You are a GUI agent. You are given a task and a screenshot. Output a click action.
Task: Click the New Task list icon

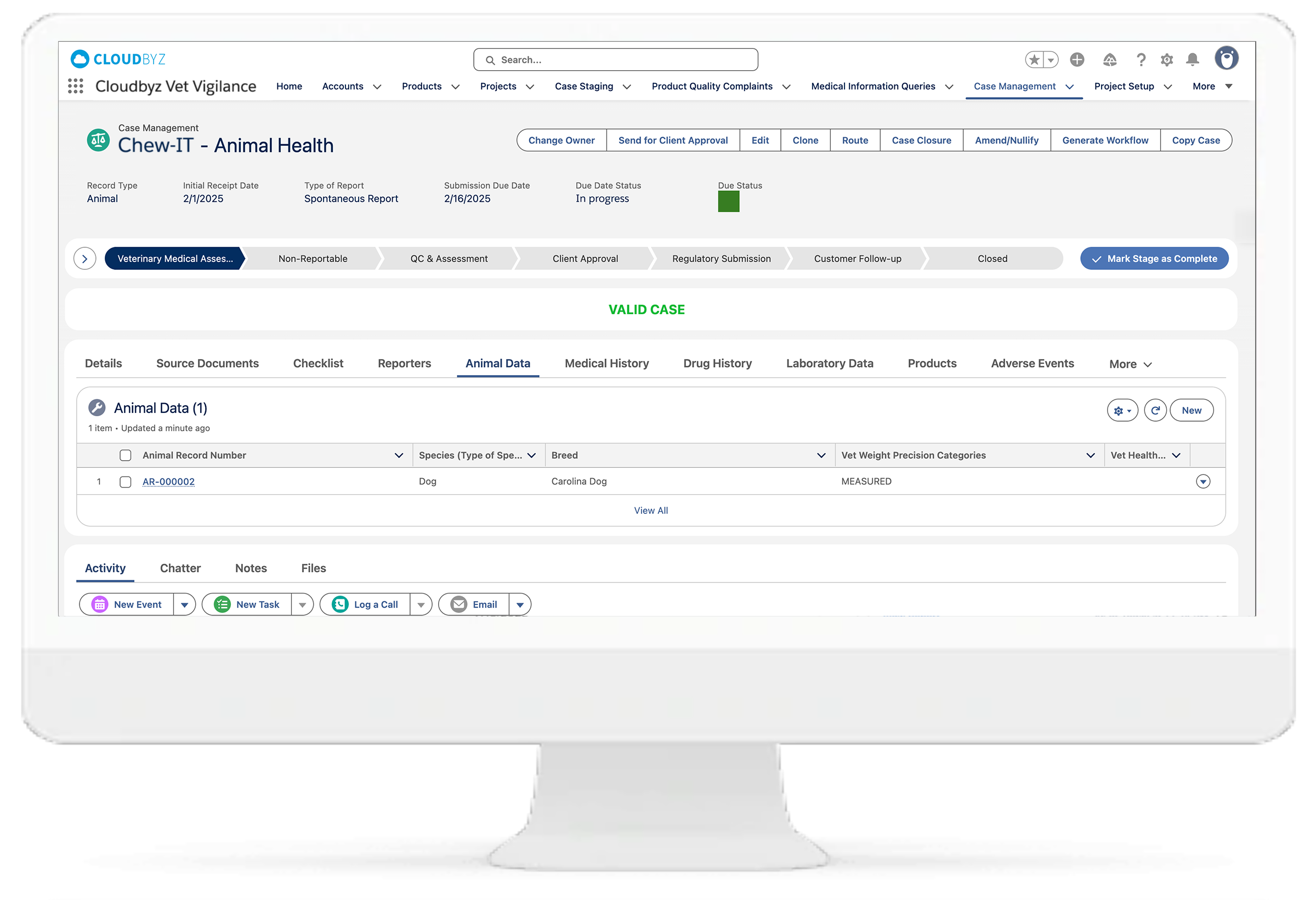pyautogui.click(x=222, y=604)
